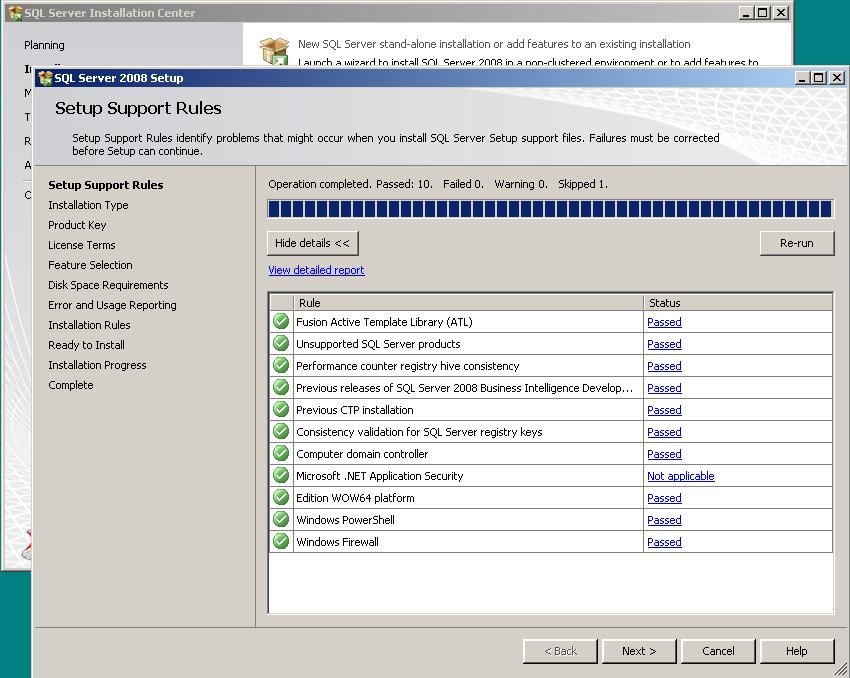Open Help from the bottom buttons
Screen dimensions: 850x678
797,651
